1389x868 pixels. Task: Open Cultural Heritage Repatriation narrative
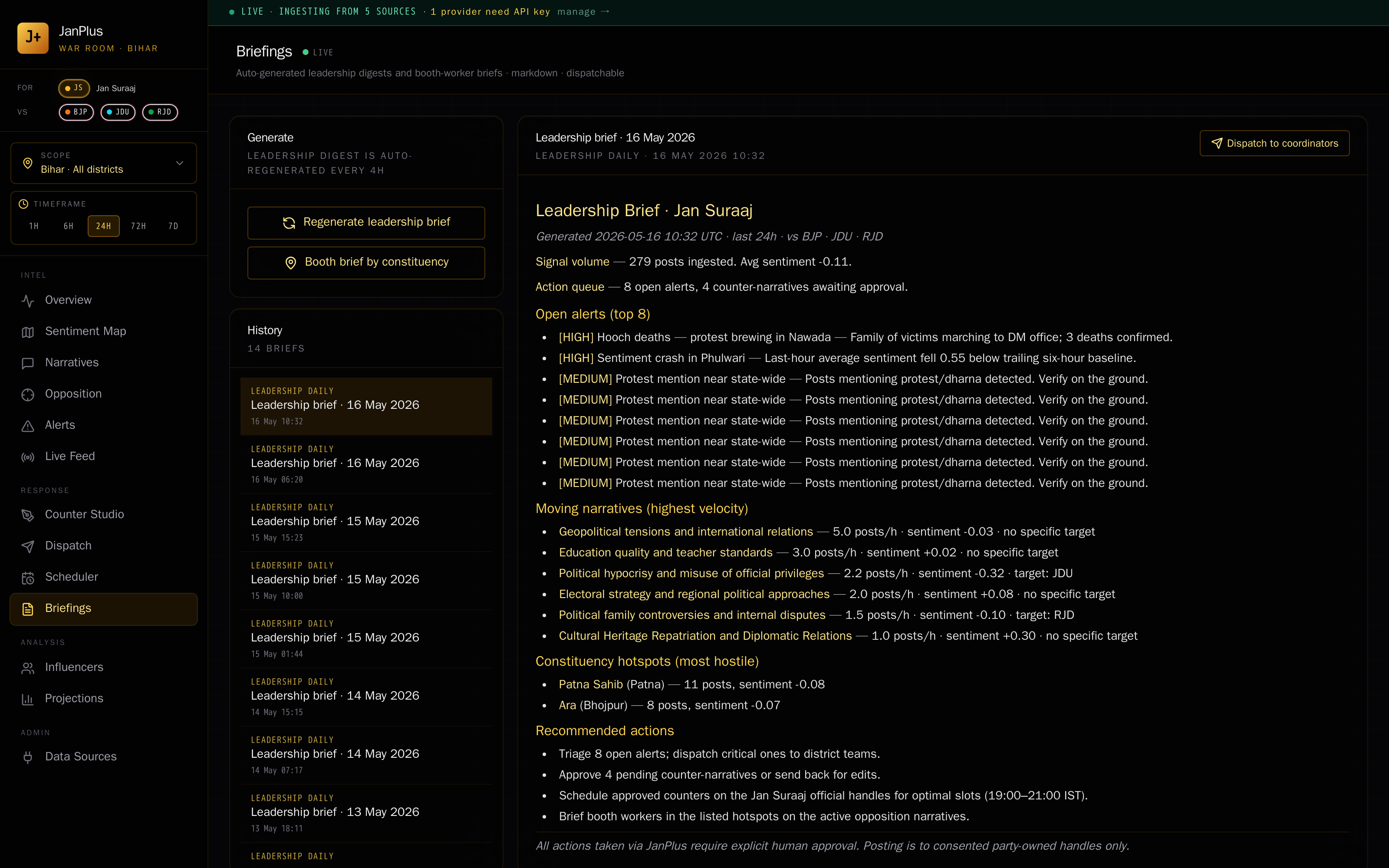705,636
